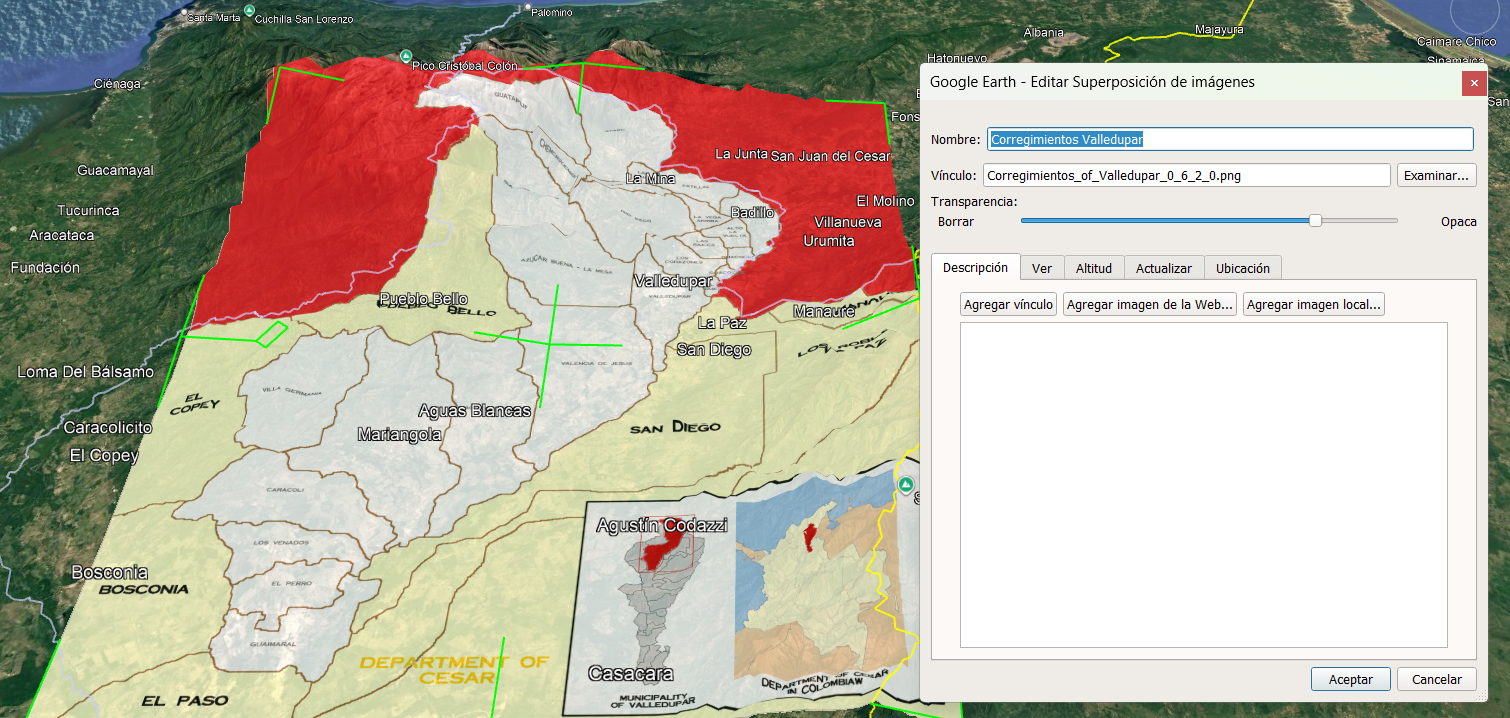Confirm with the Aceptar button
Viewport: 1510px width, 718px height.
[x=1350, y=679]
